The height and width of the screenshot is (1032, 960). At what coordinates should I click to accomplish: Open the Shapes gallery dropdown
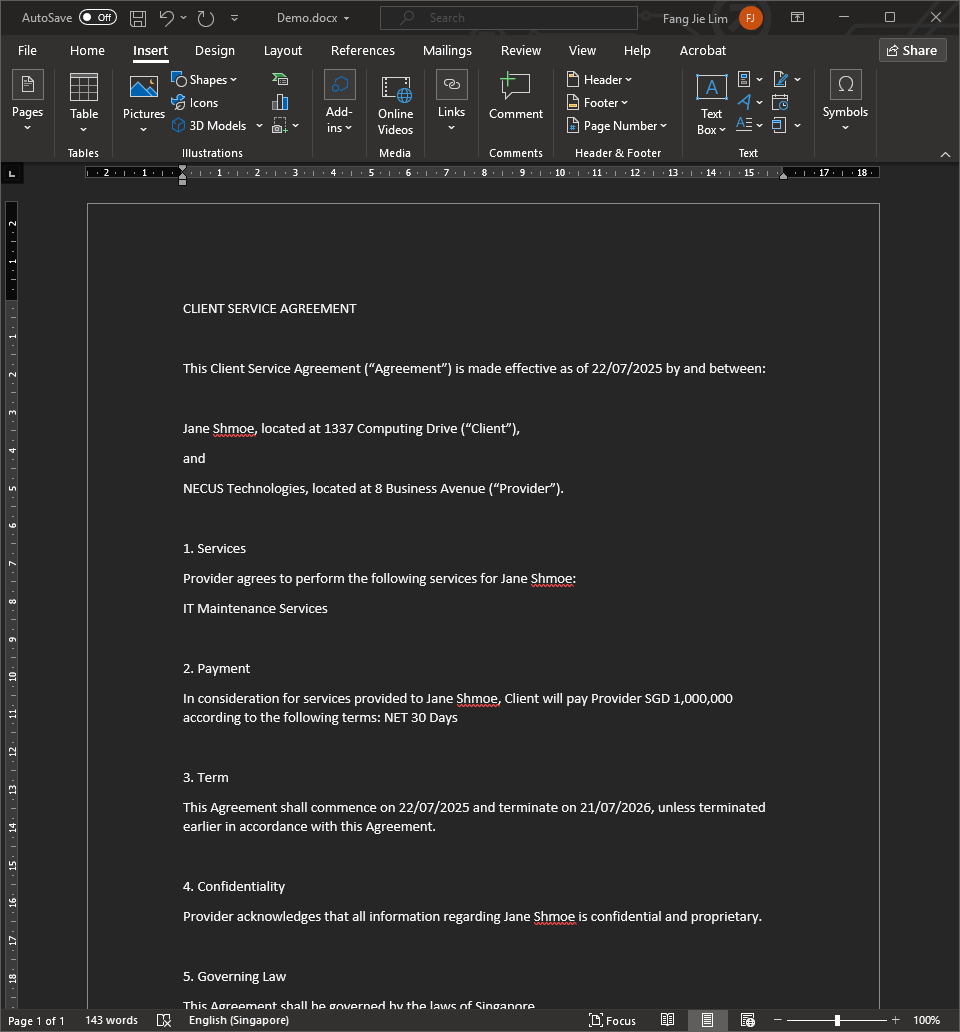click(x=205, y=80)
